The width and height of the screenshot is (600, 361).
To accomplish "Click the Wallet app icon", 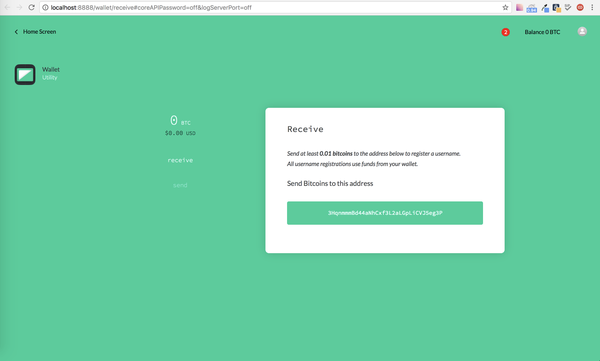I will 25,74.
